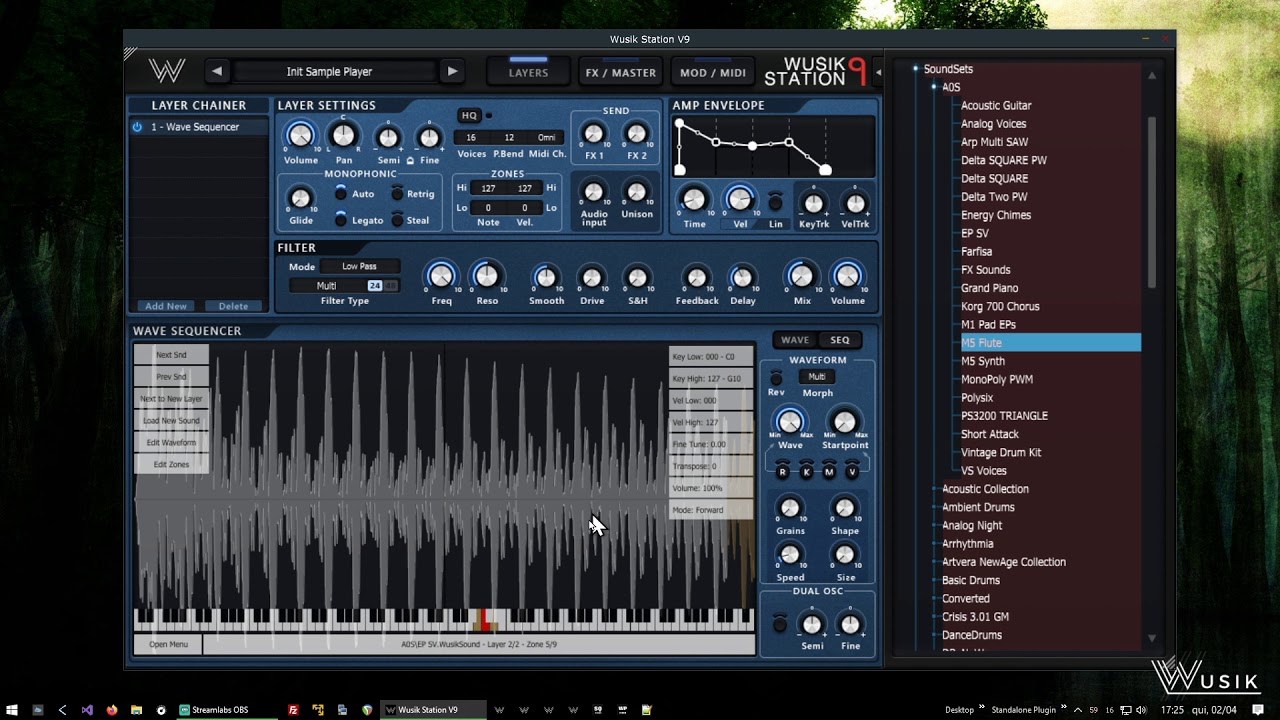Toggle the M button below the Wave knob
The width and height of the screenshot is (1280, 720).
(x=829, y=471)
